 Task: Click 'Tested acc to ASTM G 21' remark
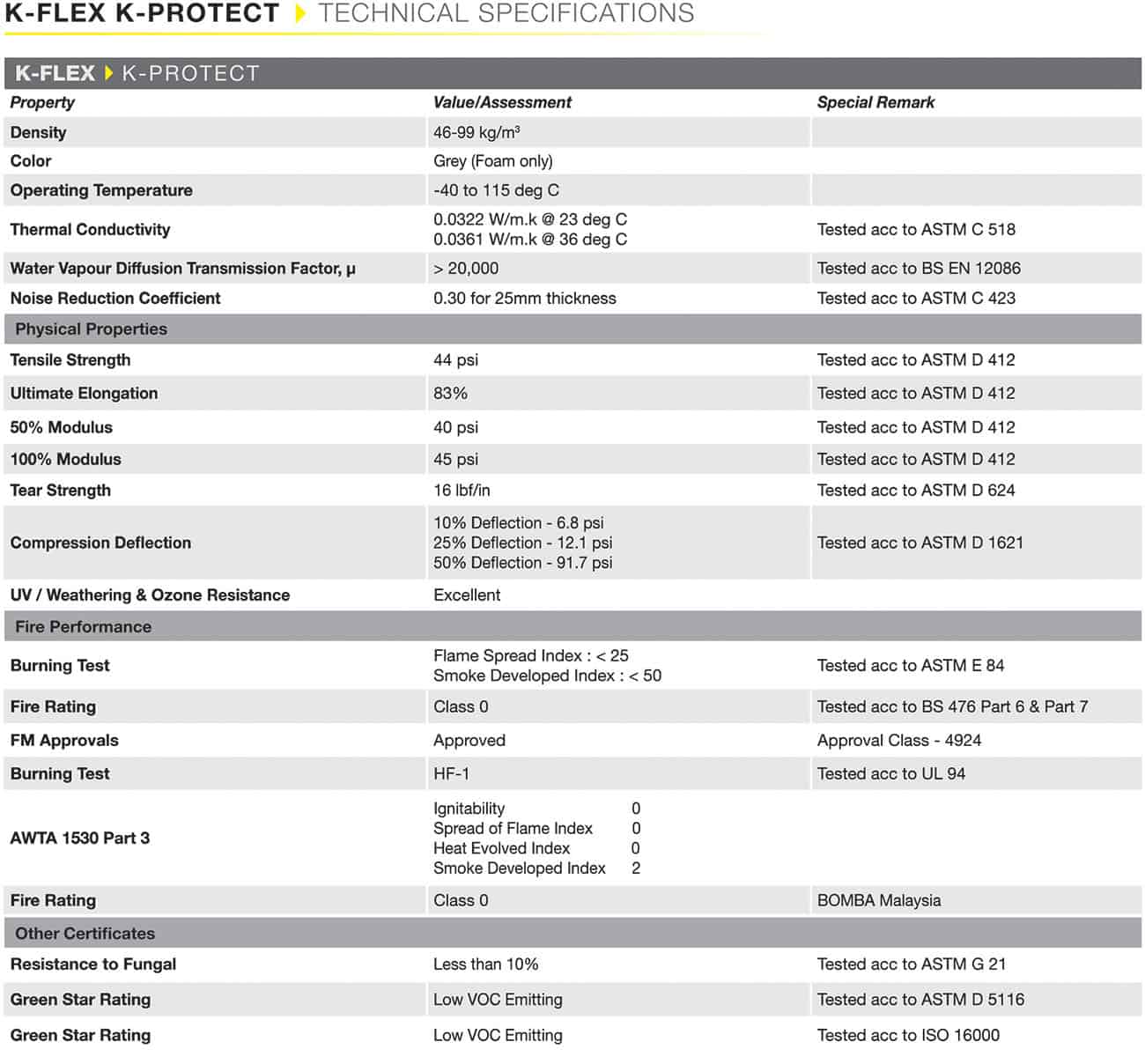point(912,964)
